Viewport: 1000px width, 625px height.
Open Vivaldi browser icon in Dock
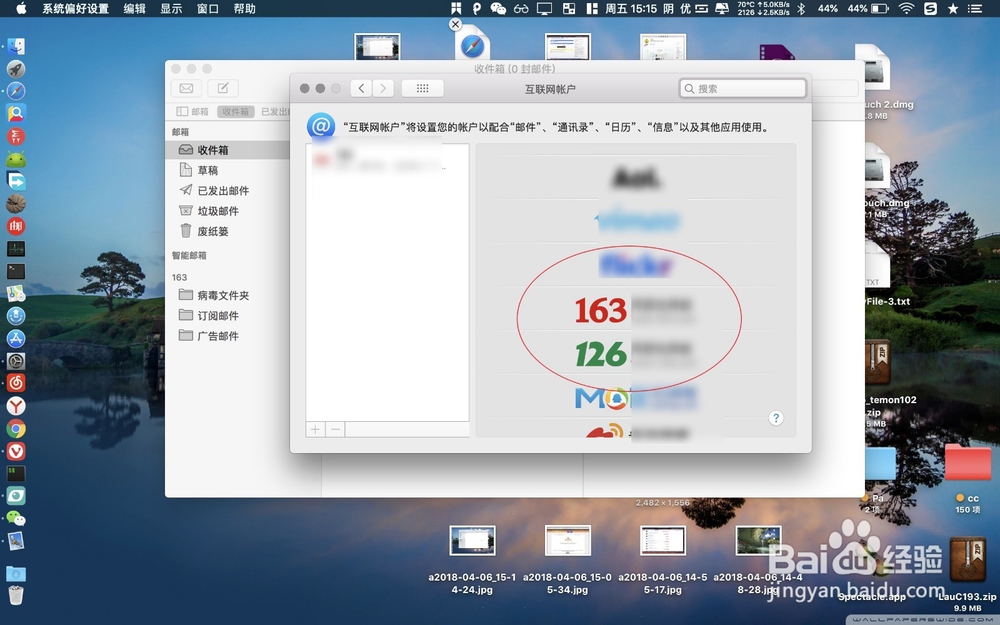coord(16,451)
